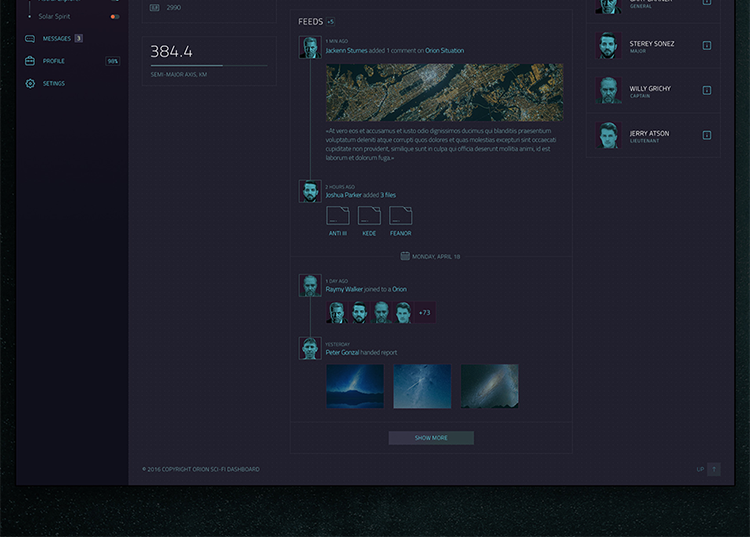Open Messages via the chat bubble icon
Screen dimensions: 750x537
pos(30,39)
